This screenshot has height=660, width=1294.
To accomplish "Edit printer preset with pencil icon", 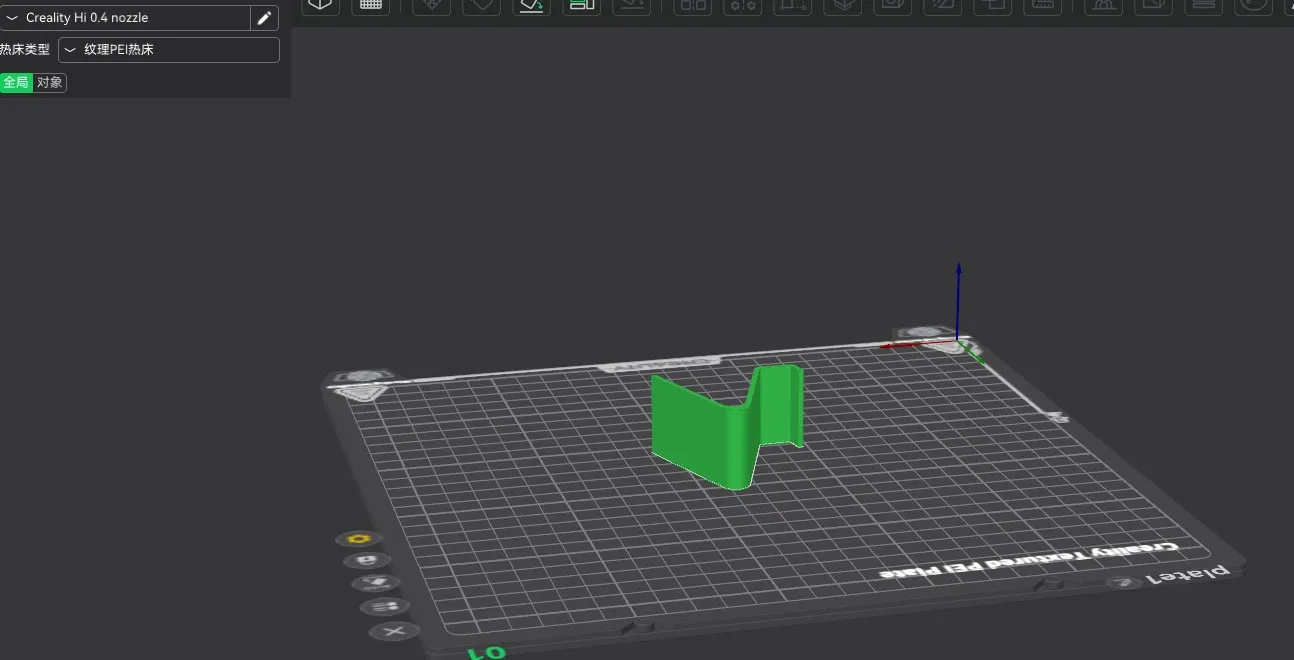I will tap(264, 18).
